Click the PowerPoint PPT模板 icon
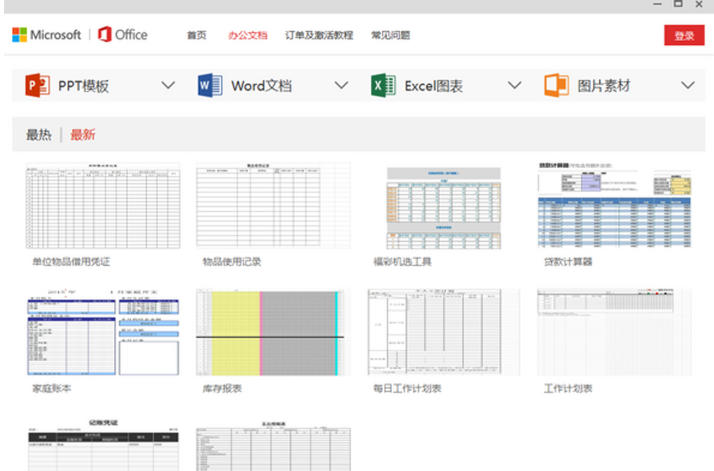Viewport: 714px width, 471px height. [x=37, y=86]
